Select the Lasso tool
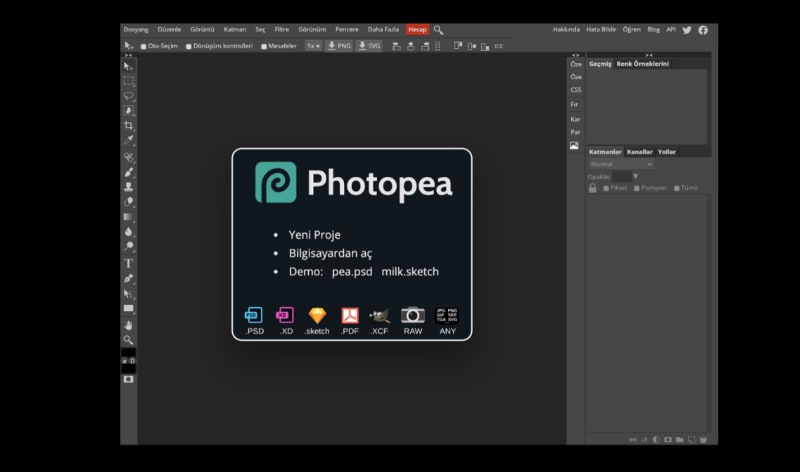Image resolution: width=800 pixels, height=472 pixels. tap(128, 96)
